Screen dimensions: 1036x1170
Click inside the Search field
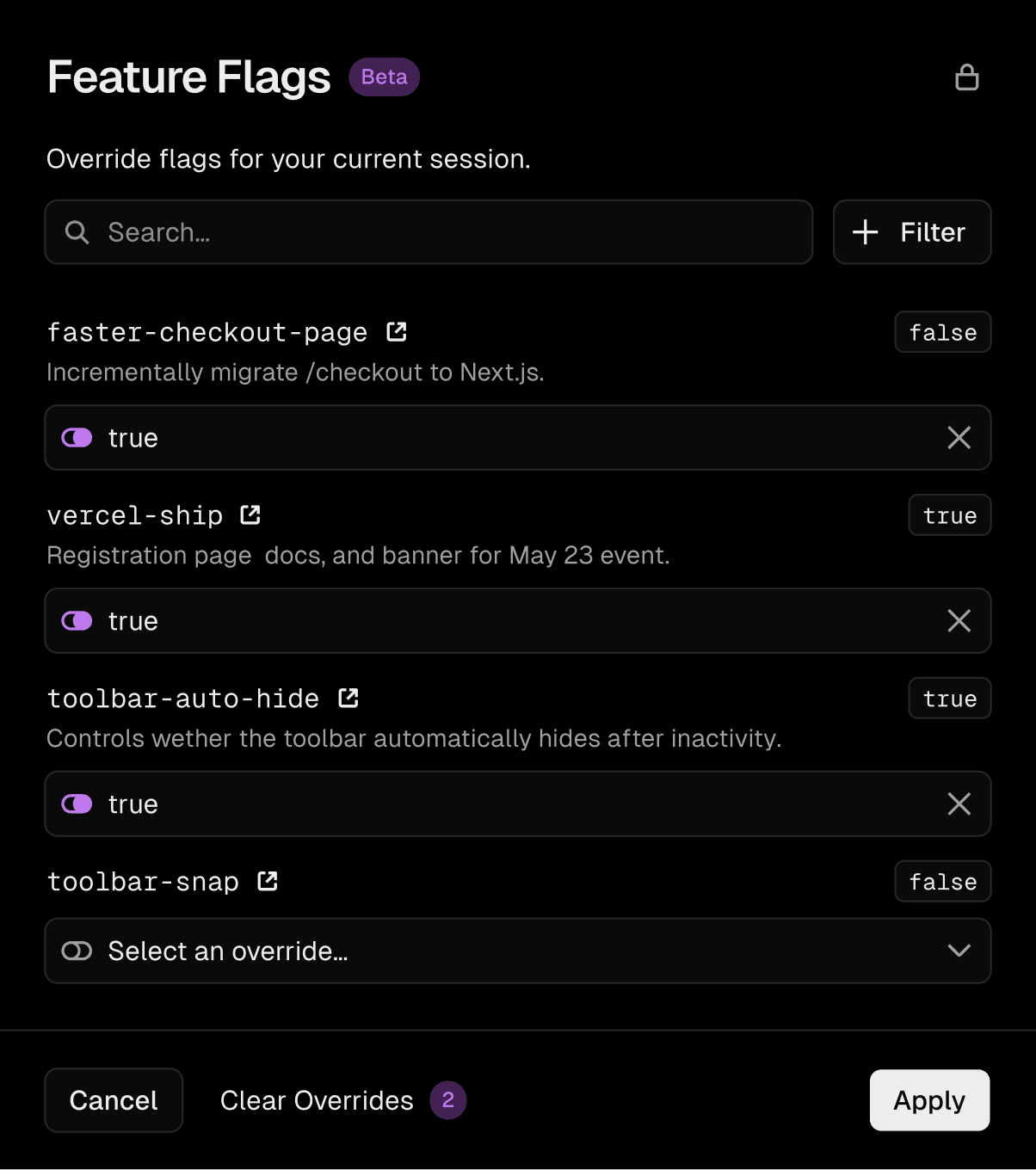click(344, 231)
